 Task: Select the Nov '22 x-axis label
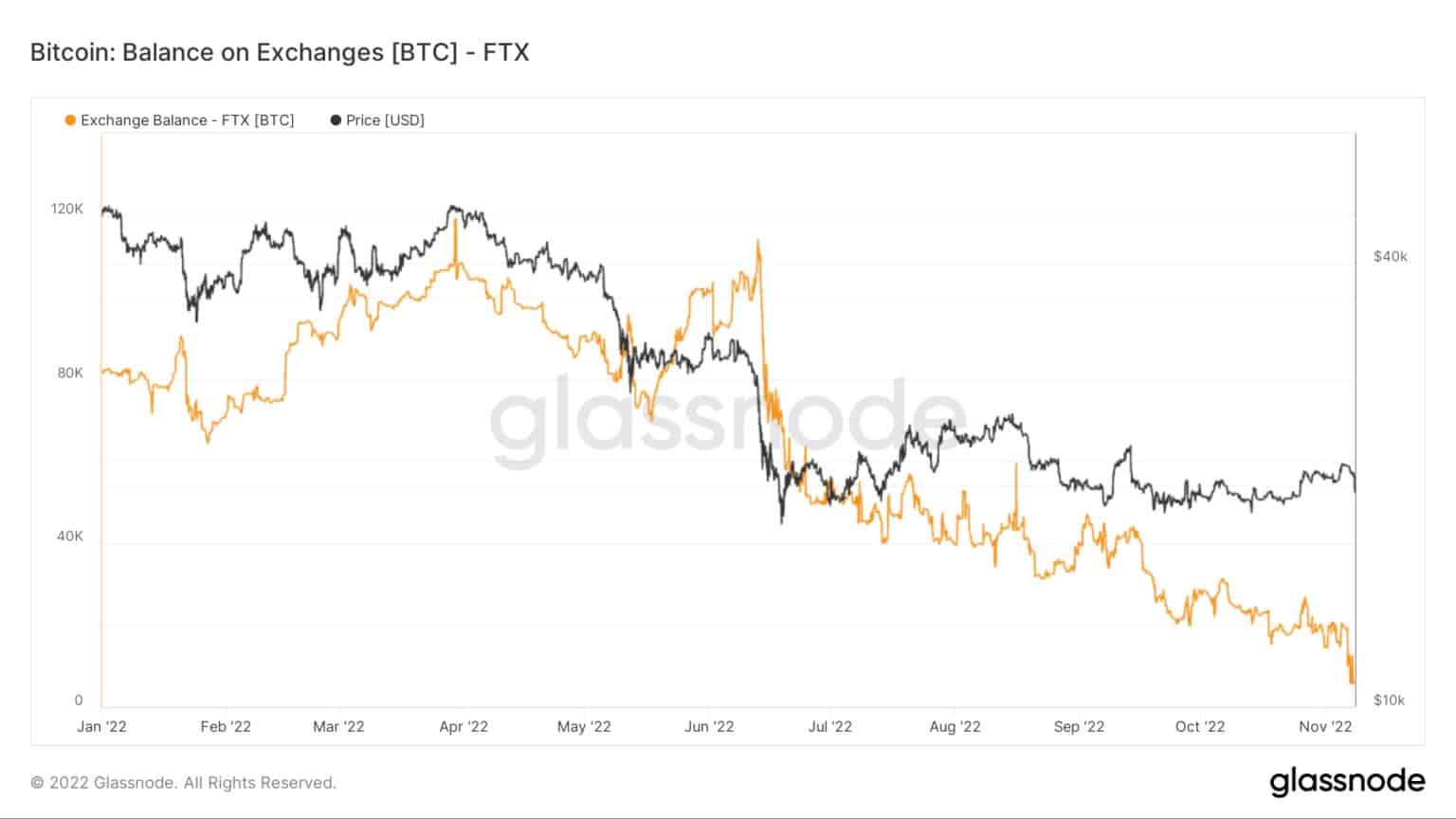point(1325,727)
